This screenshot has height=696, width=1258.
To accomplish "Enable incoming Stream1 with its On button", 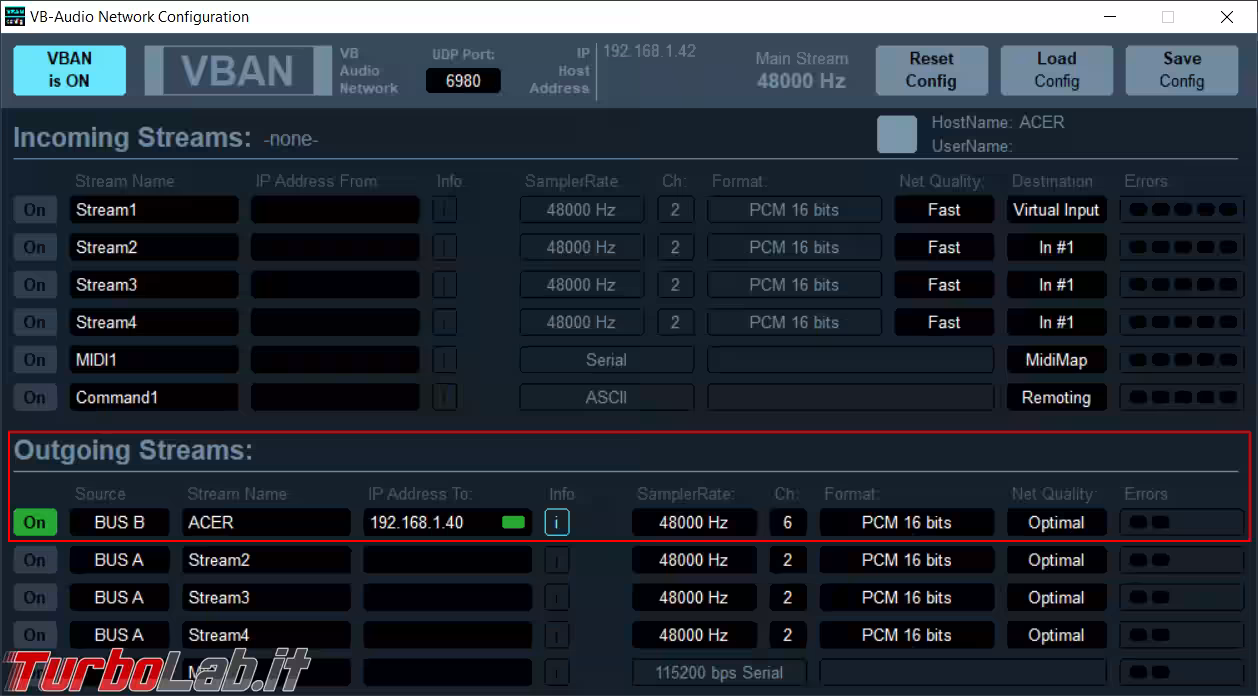I will 35,210.
